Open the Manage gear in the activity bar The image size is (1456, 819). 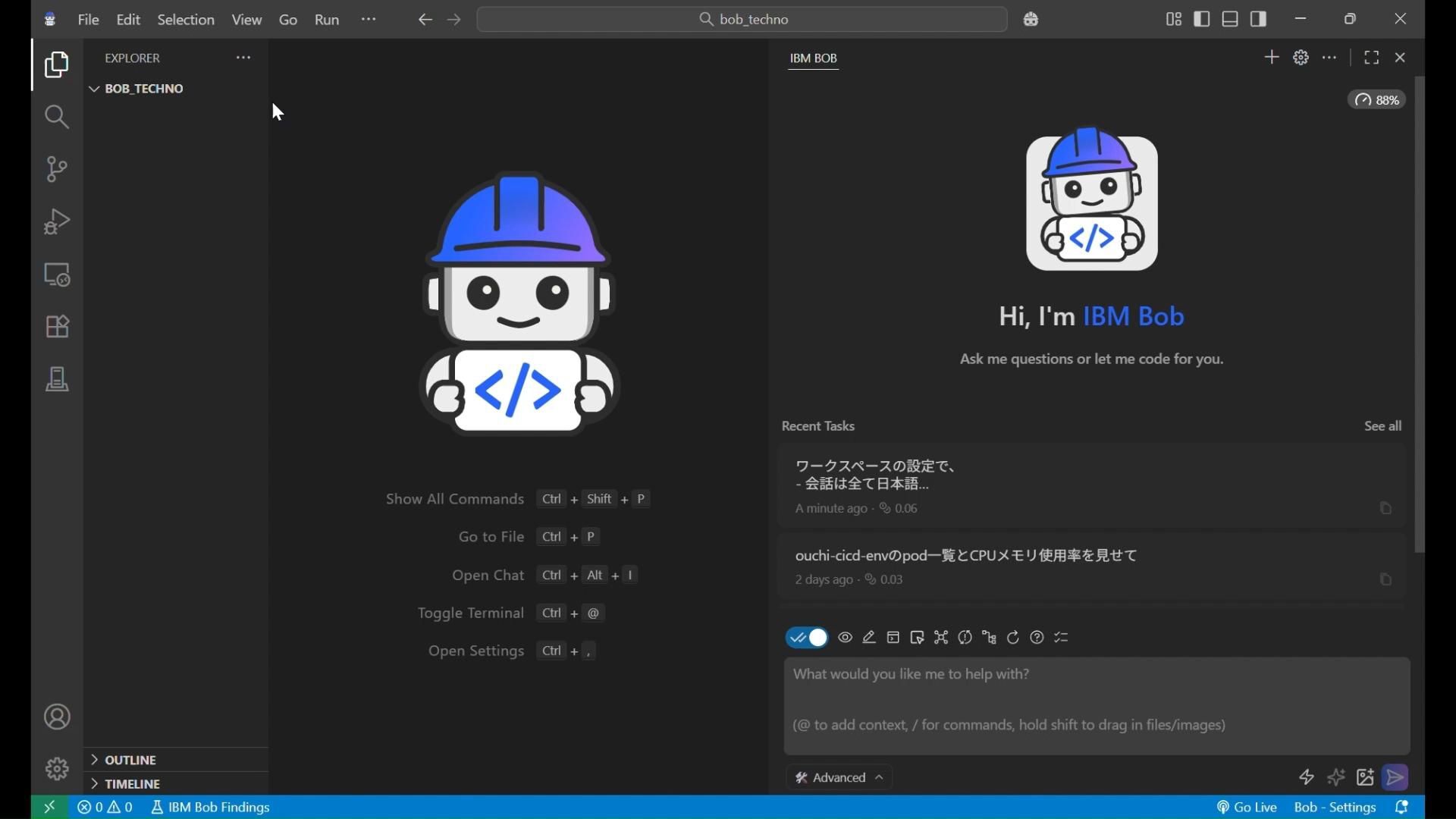[57, 769]
